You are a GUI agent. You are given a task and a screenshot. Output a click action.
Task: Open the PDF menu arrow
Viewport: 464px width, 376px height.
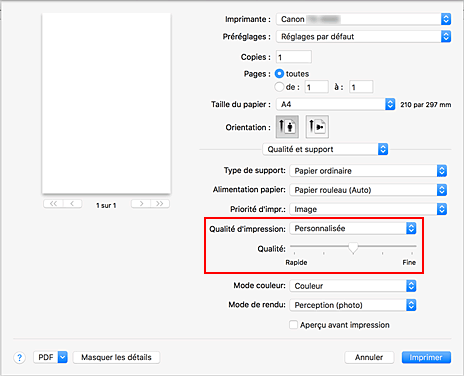(63, 357)
